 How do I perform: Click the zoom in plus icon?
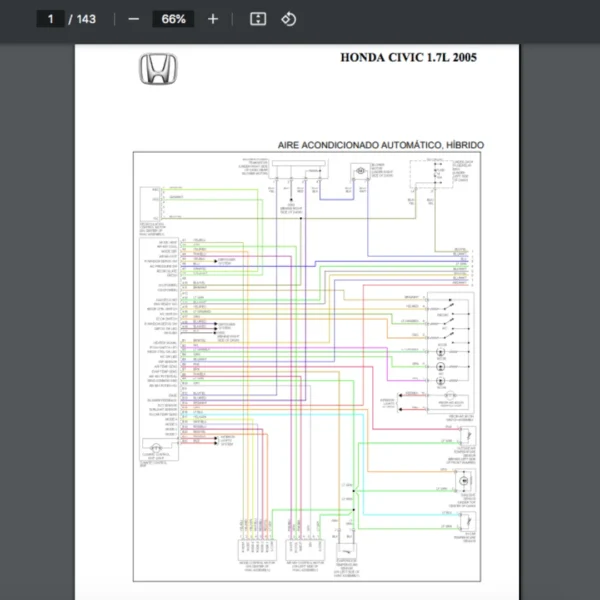pos(212,19)
